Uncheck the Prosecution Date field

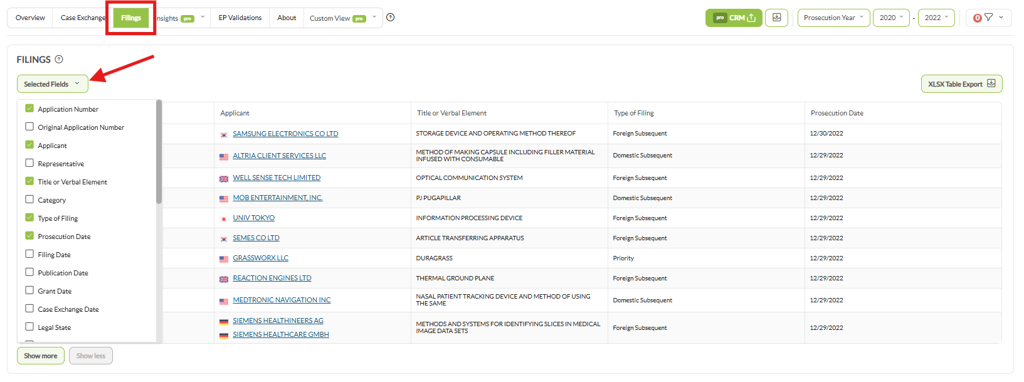point(29,236)
